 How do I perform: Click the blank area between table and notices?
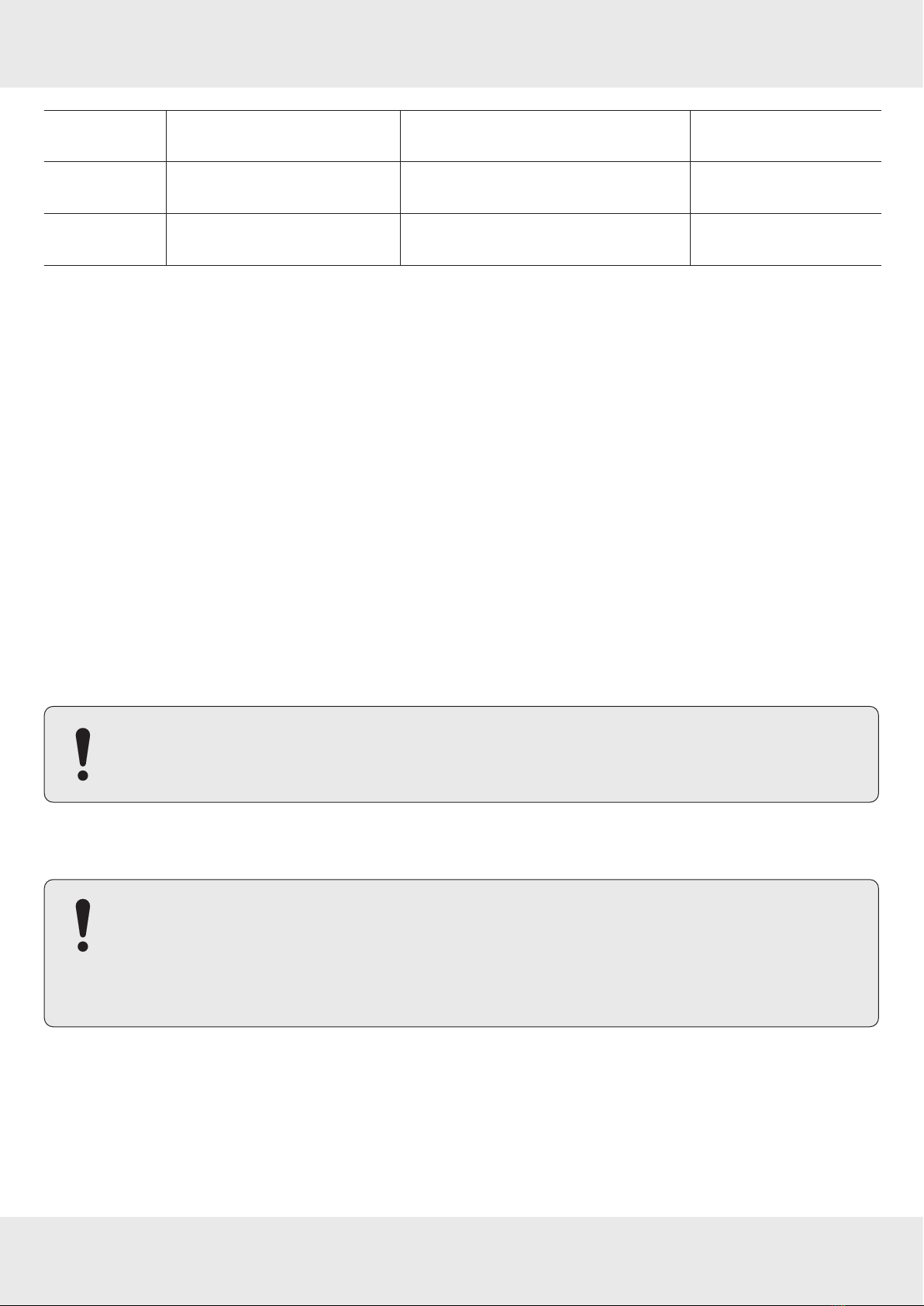[x=462, y=485]
